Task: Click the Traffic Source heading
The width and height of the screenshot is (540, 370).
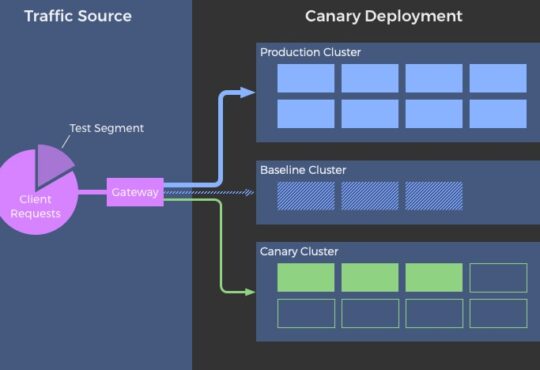Action: [x=78, y=16]
